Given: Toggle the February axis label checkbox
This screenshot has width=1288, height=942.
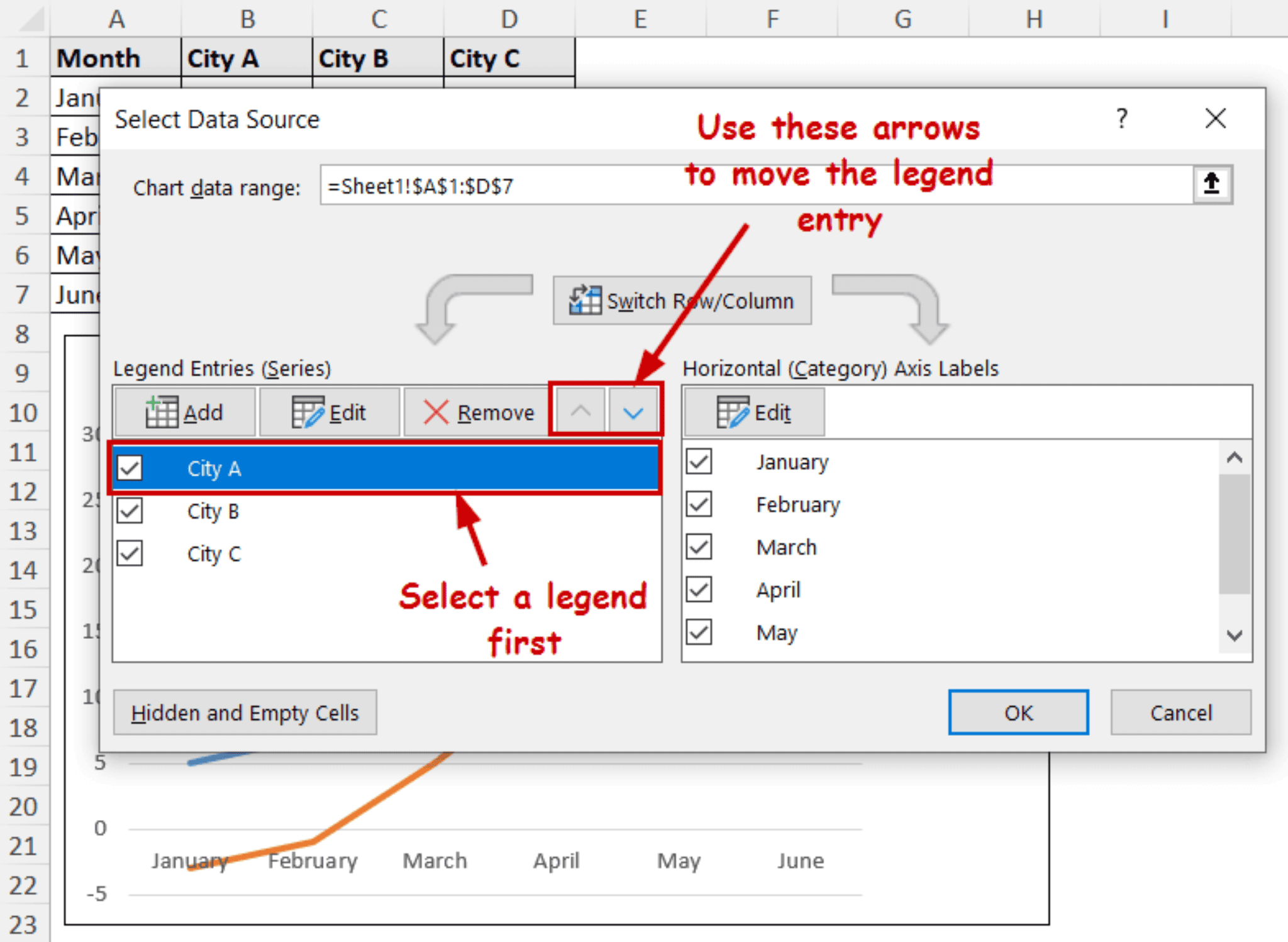Looking at the screenshot, I should [x=698, y=504].
